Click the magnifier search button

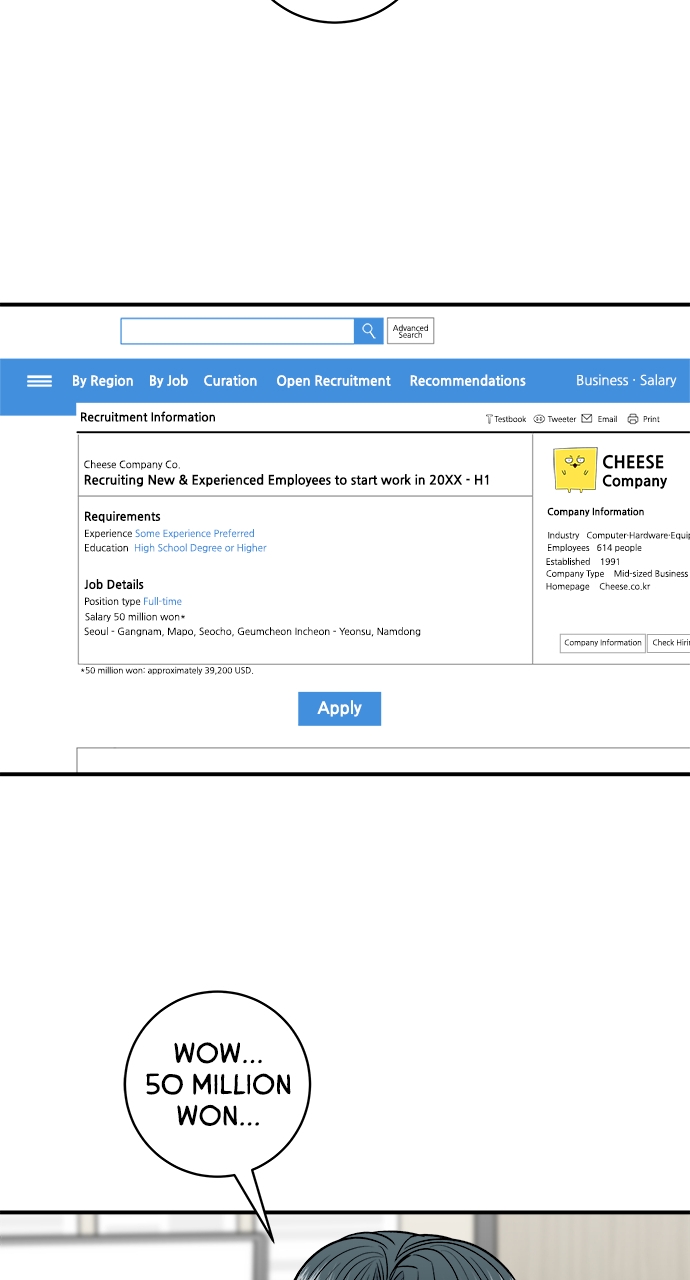pyautogui.click(x=369, y=331)
